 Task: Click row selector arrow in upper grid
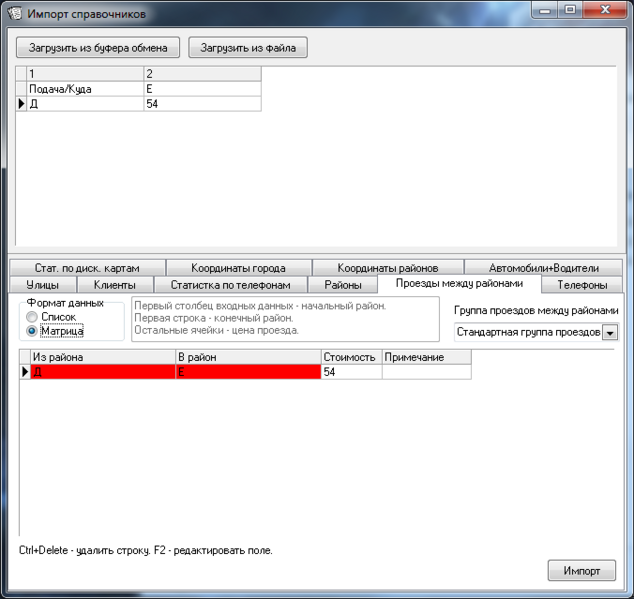(x=21, y=104)
